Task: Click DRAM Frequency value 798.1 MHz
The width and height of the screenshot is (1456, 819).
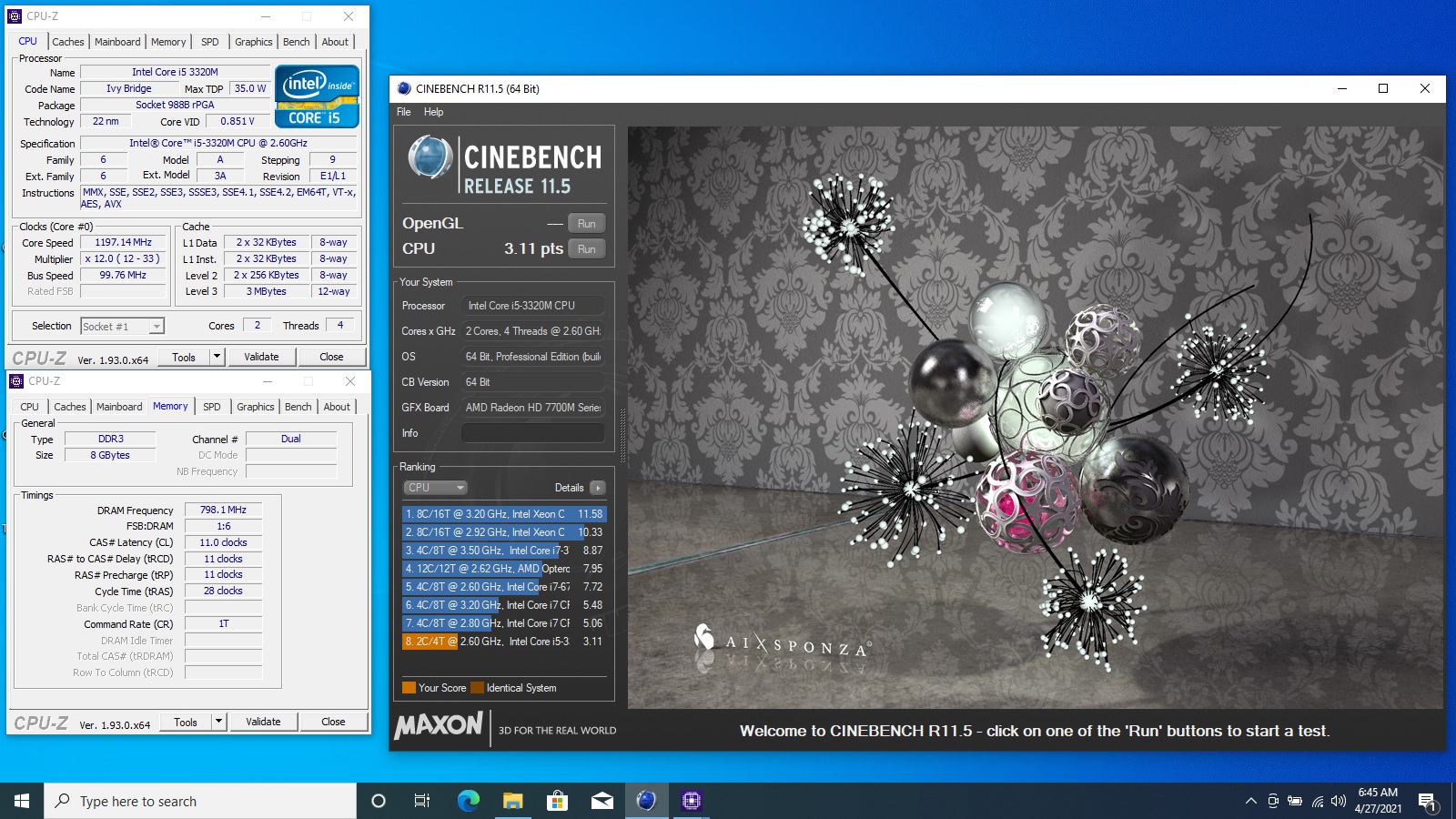Action: click(x=223, y=510)
